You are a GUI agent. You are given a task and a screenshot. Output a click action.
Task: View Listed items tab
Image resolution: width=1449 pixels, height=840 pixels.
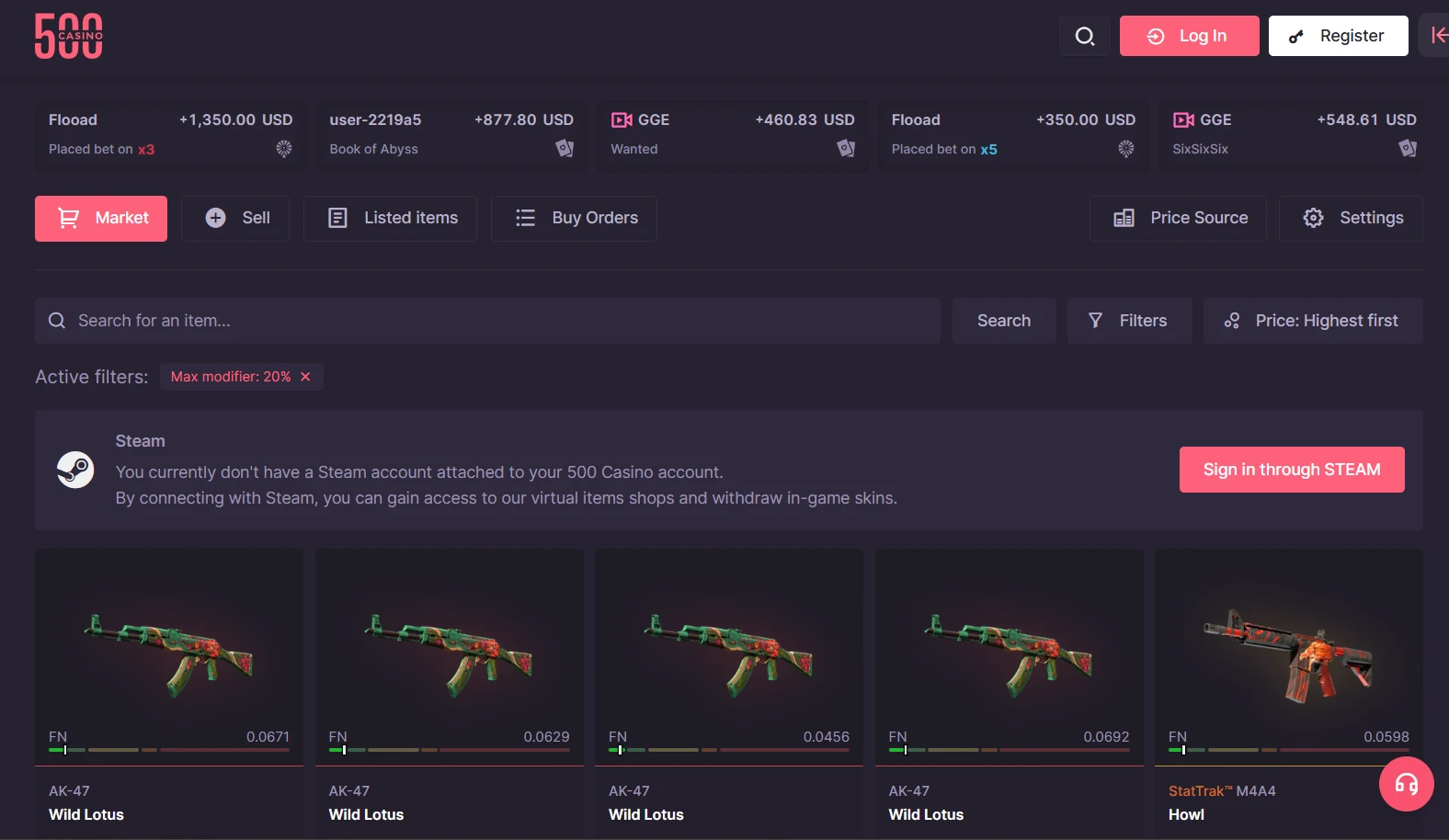pos(390,219)
